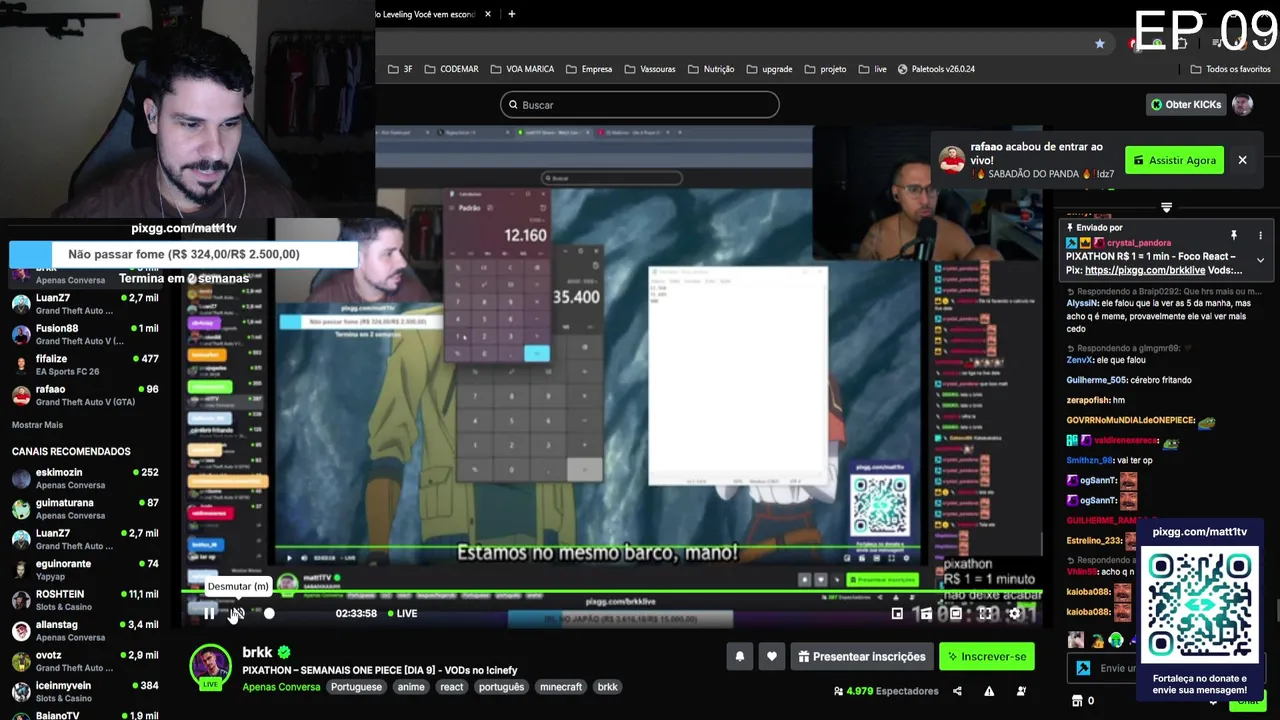
Task: Select the português tag
Action: pyautogui.click(x=501, y=687)
